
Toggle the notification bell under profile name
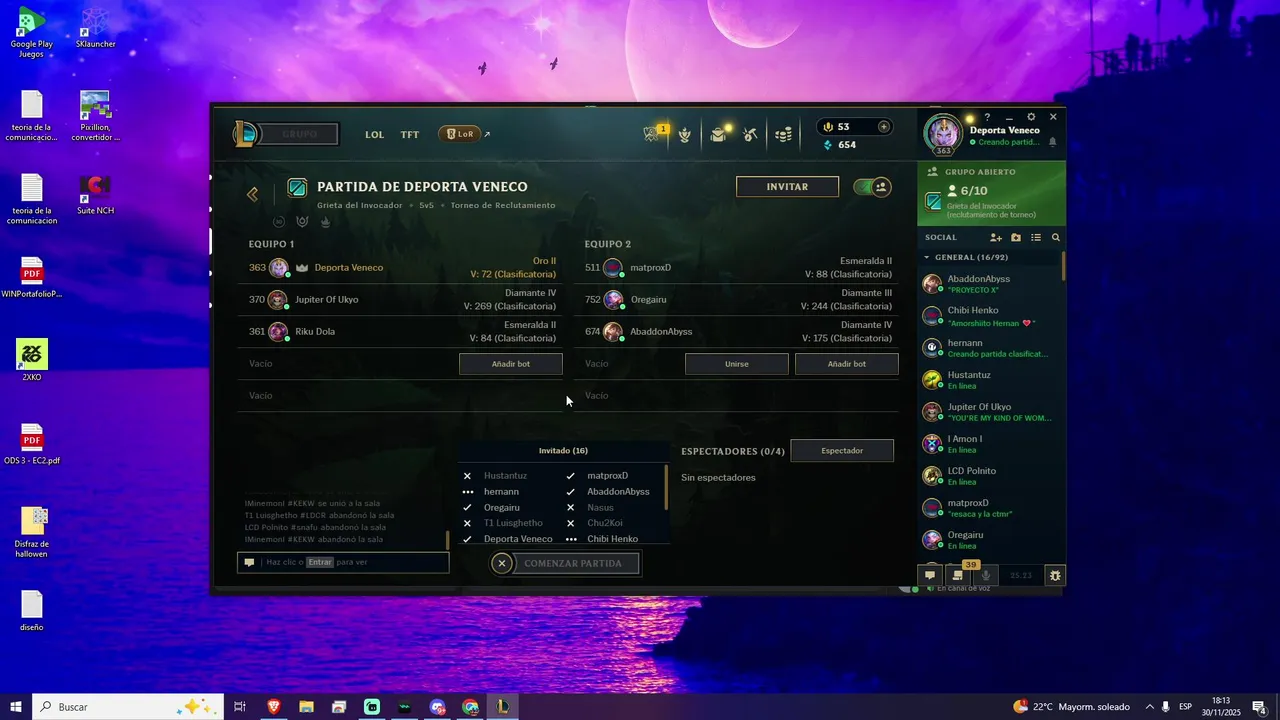pos(1052,142)
